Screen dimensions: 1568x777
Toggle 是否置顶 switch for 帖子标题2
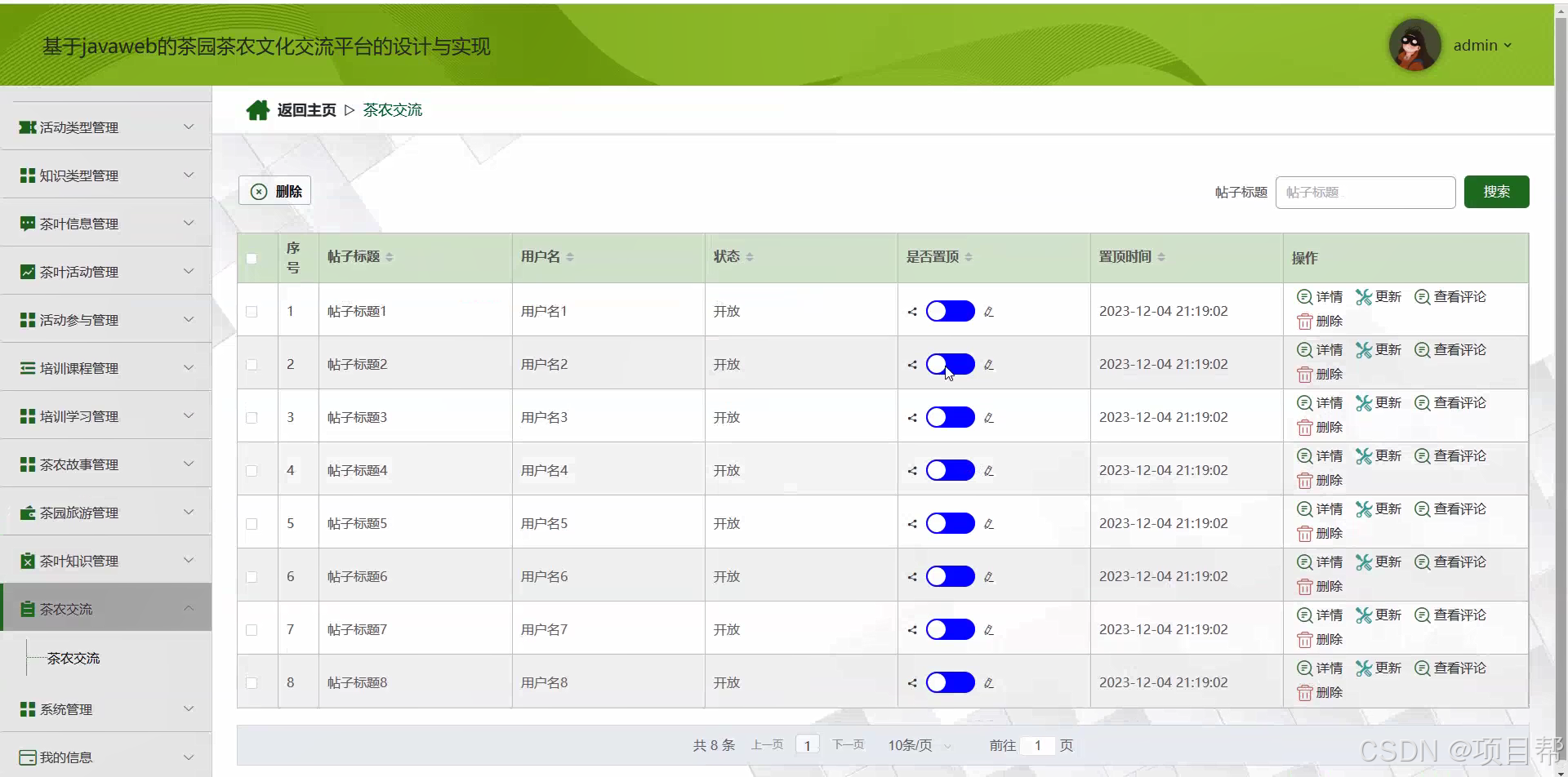[951, 364]
